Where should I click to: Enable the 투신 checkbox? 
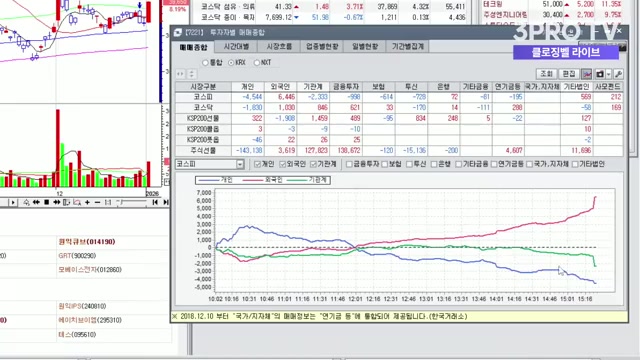point(410,164)
